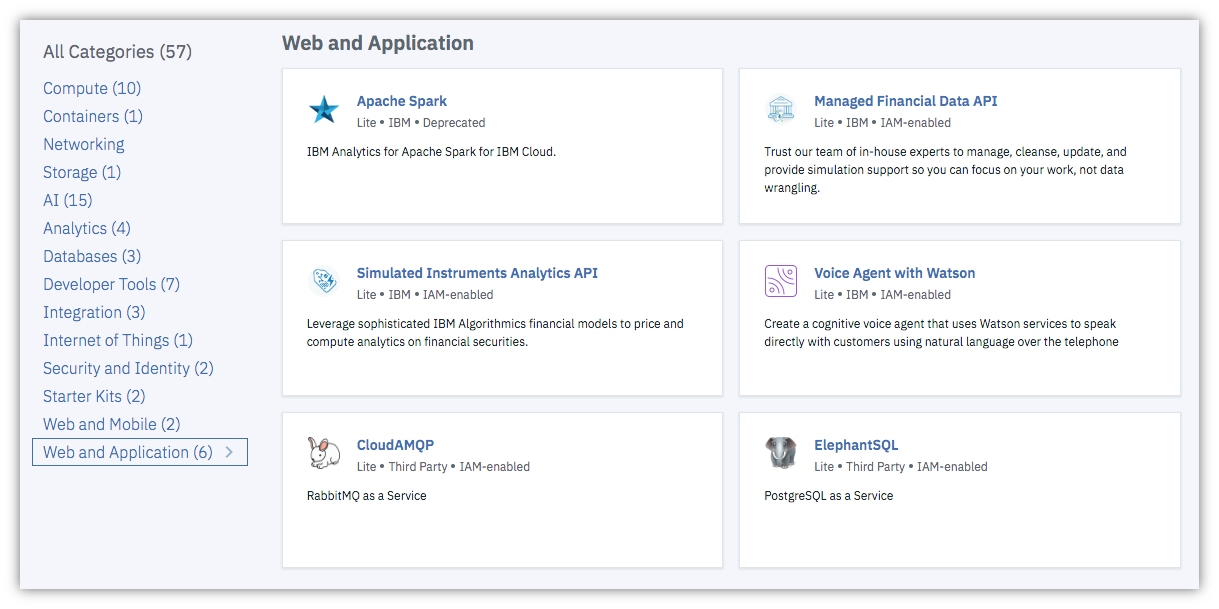The height and width of the screenshot is (609, 1219).
Task: Click the ElephantSQL elephant icon
Action: 781,454
